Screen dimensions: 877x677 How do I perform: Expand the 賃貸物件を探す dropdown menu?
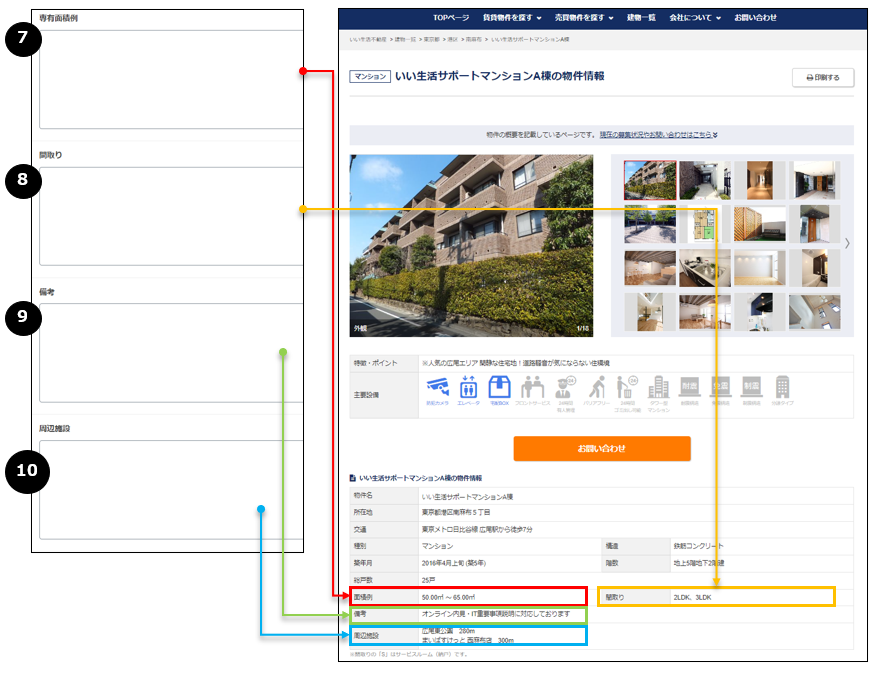coord(512,18)
